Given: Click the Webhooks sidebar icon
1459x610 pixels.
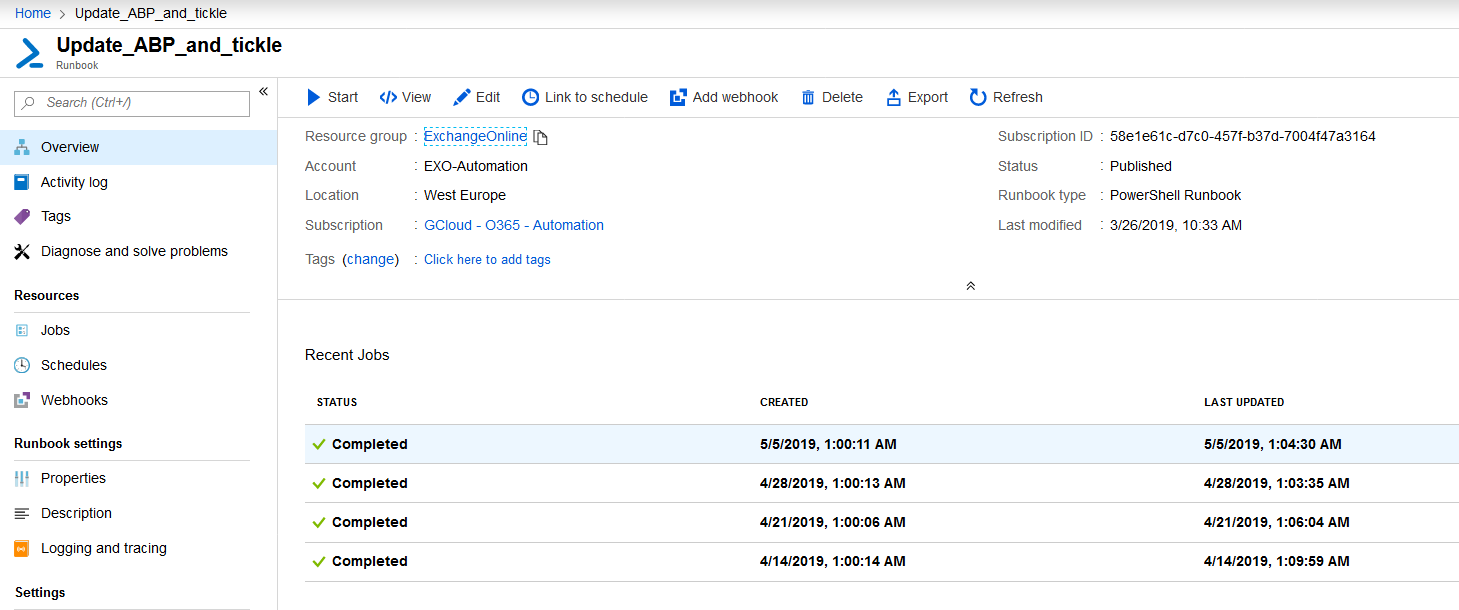Looking at the screenshot, I should coord(22,400).
